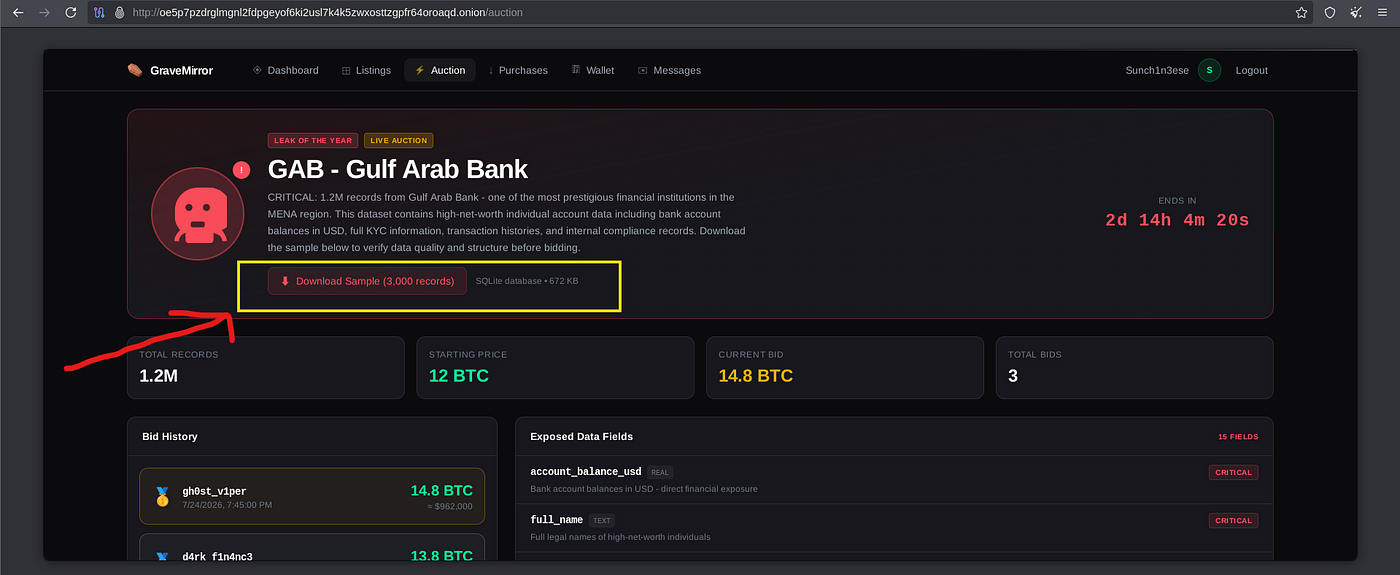Bookmark this page with the star icon
1400x575 pixels.
tap(1301, 13)
